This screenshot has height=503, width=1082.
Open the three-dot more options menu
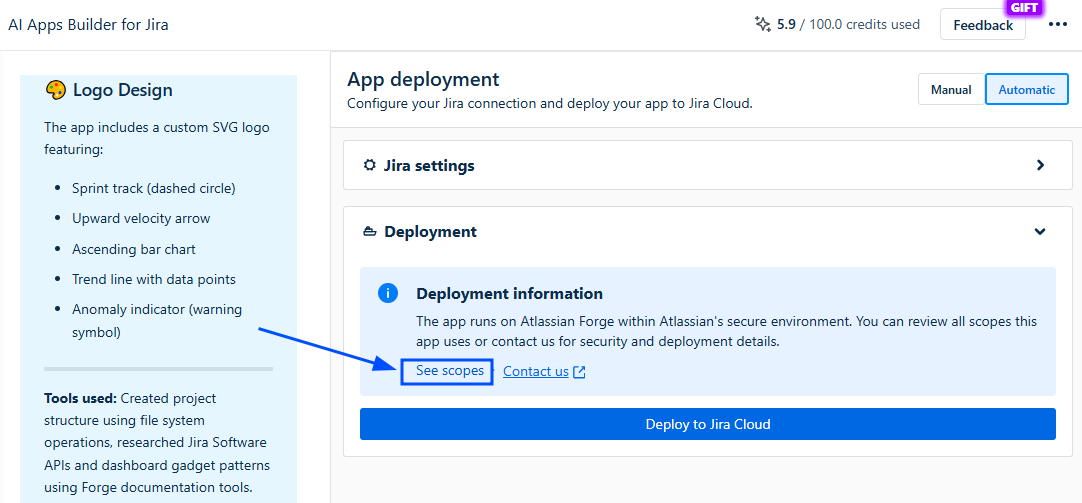(x=1057, y=25)
